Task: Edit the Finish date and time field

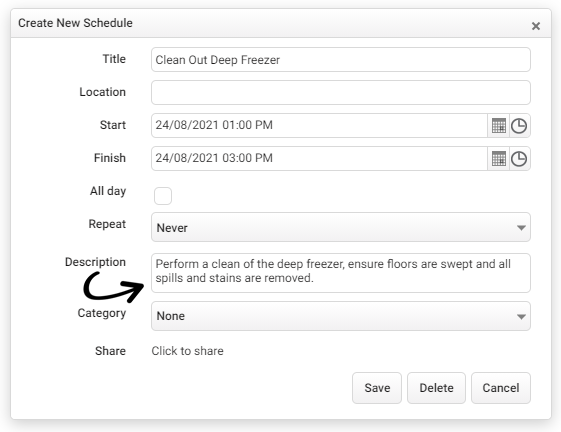Action: pos(319,159)
